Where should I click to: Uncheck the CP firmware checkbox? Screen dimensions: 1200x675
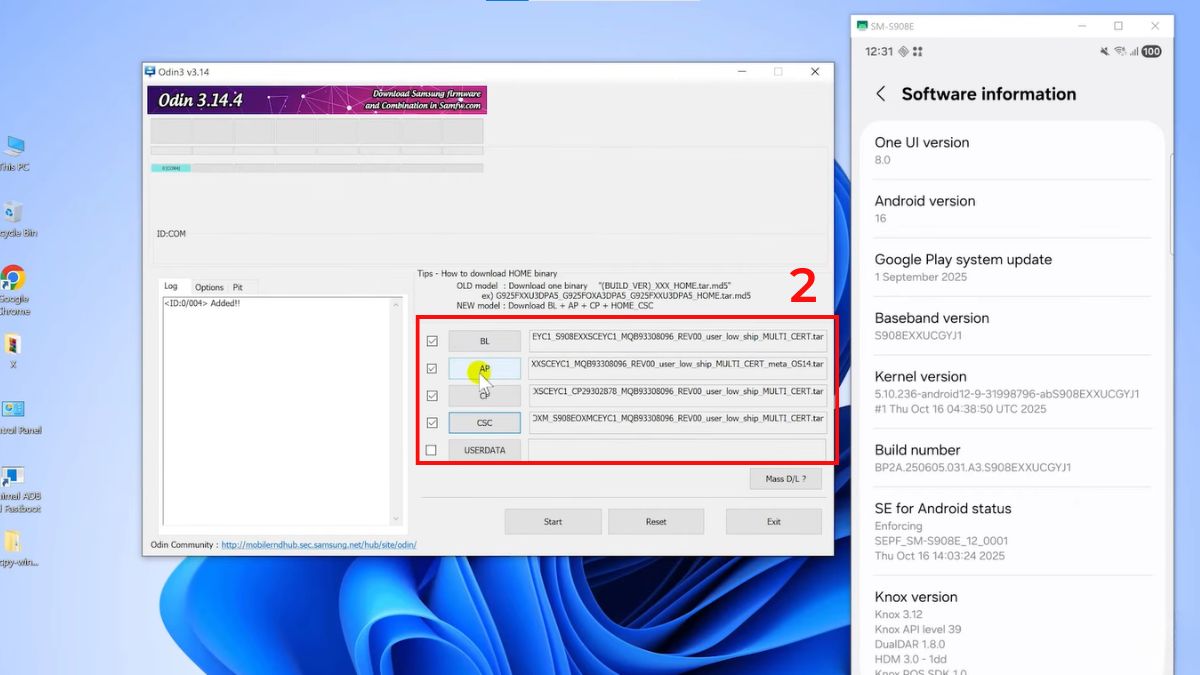pyautogui.click(x=432, y=395)
